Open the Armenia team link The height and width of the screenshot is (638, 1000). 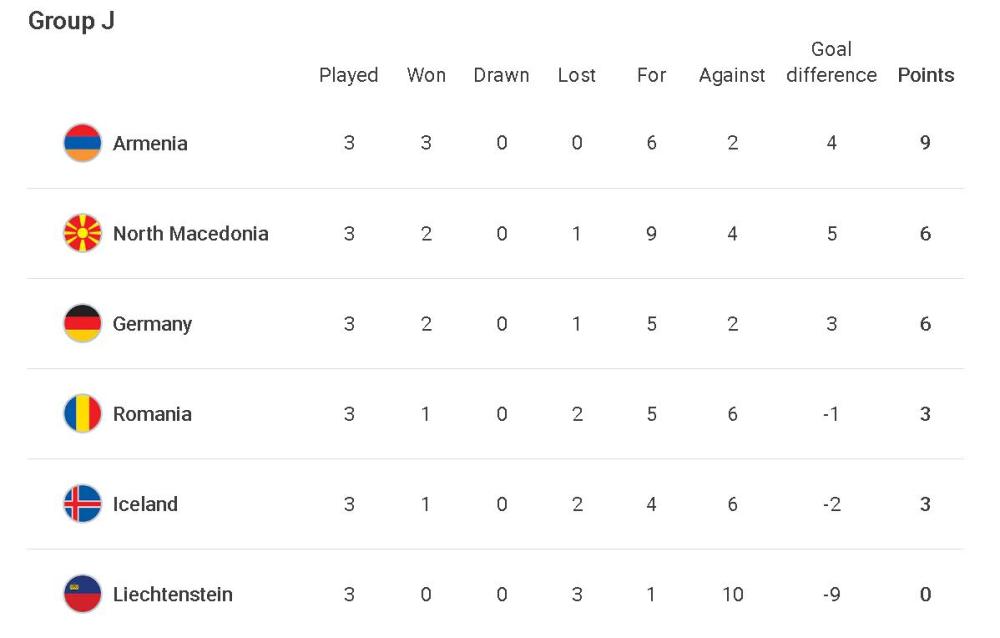(x=150, y=143)
